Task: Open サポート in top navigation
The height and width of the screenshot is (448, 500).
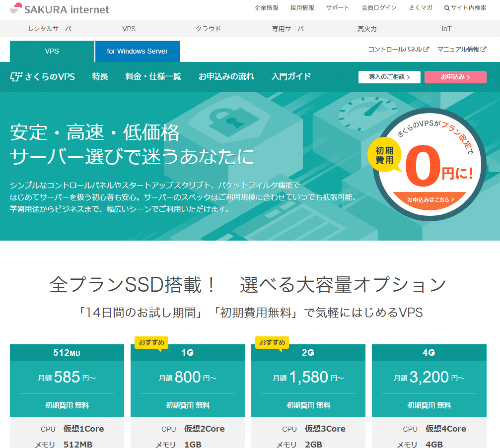Action: pyautogui.click(x=337, y=8)
